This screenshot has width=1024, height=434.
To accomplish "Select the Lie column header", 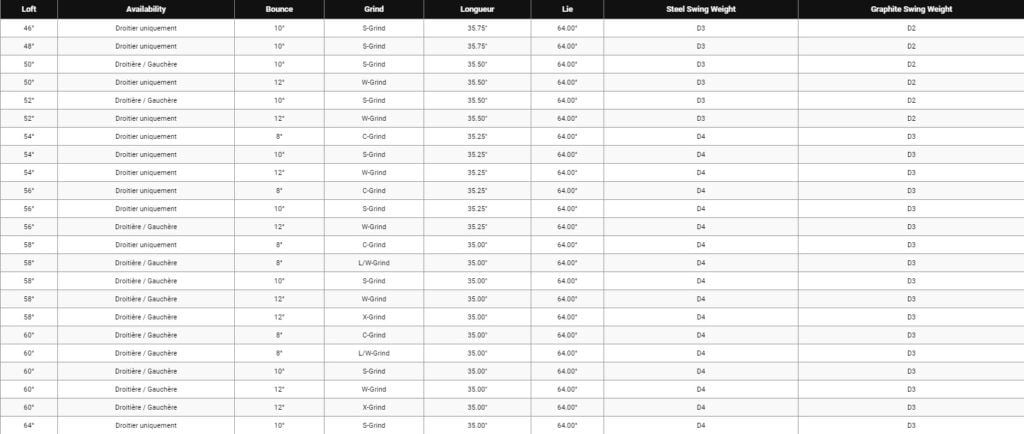I will pyautogui.click(x=567, y=9).
